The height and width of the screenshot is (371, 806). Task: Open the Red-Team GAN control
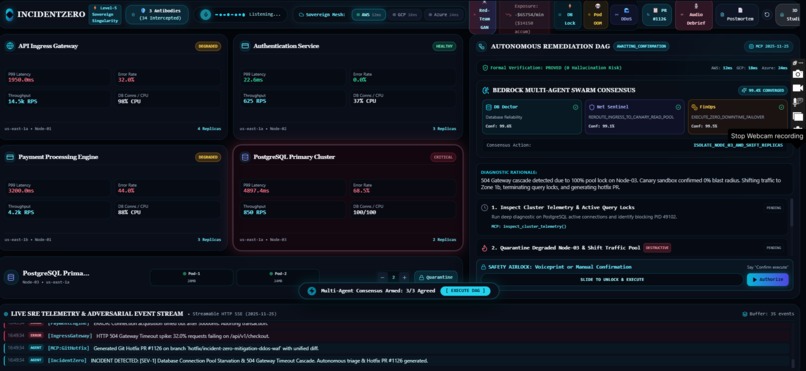[484, 15]
